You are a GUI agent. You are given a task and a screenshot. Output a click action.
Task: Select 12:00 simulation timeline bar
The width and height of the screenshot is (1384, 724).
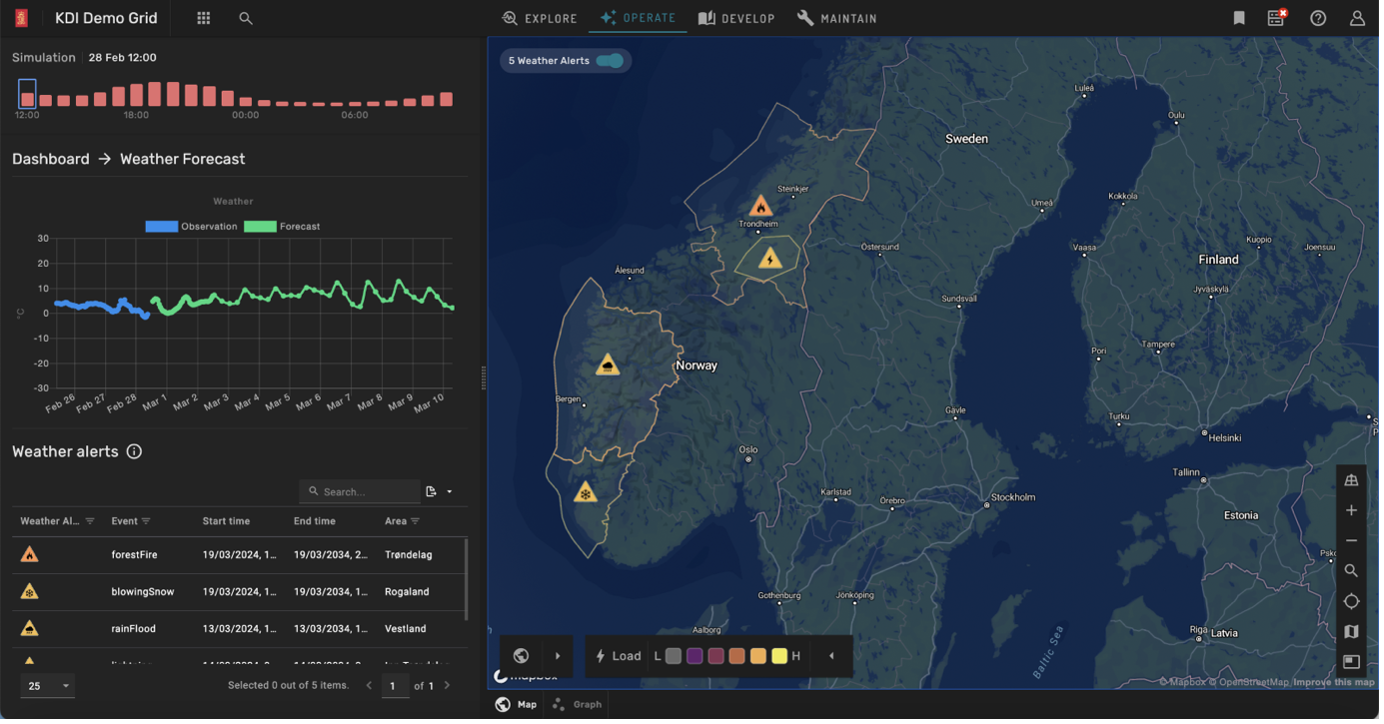[28, 94]
